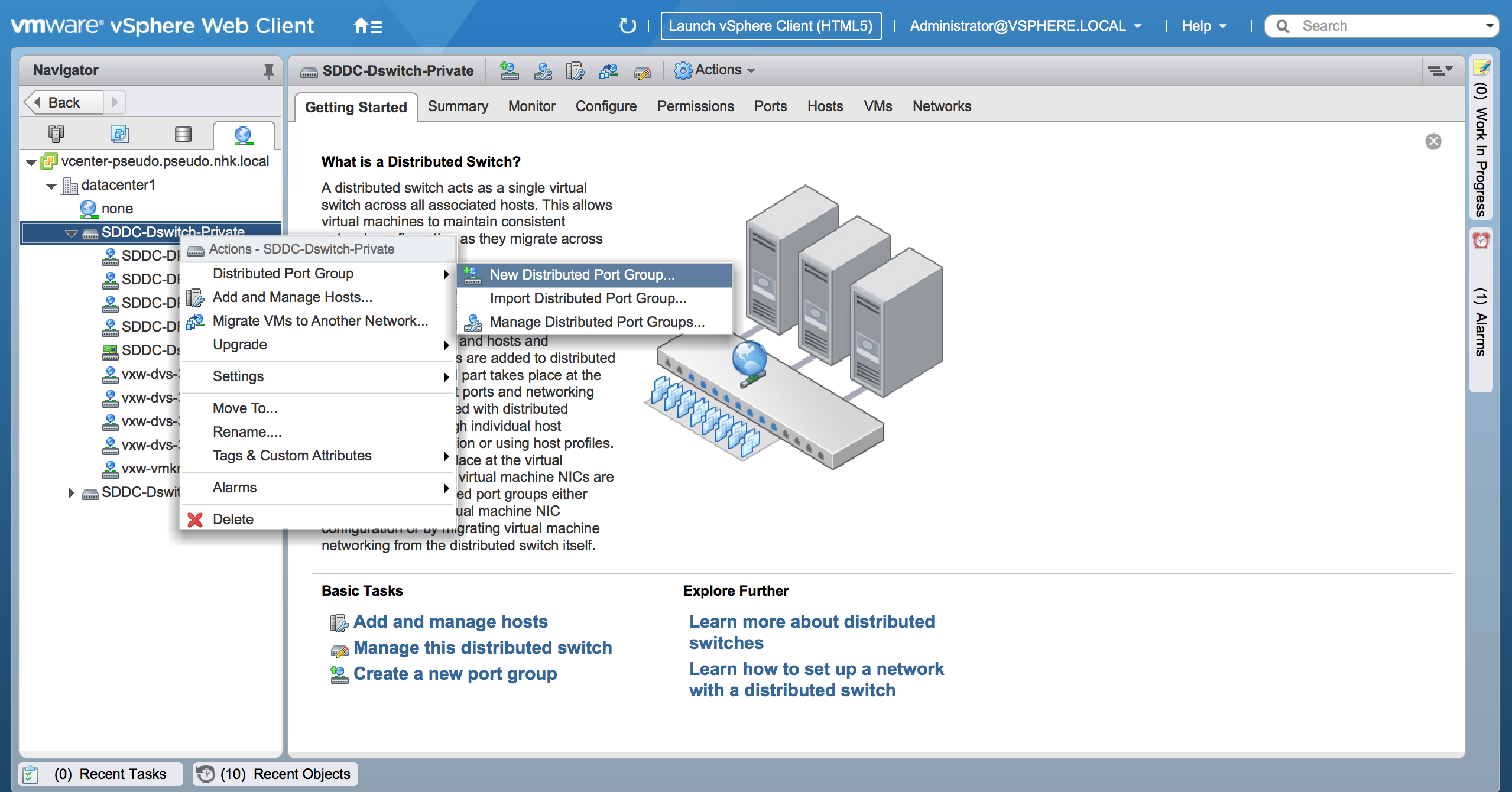Collapse vcenter-pseudo.pseudo.nhk.local tree node

(x=31, y=163)
